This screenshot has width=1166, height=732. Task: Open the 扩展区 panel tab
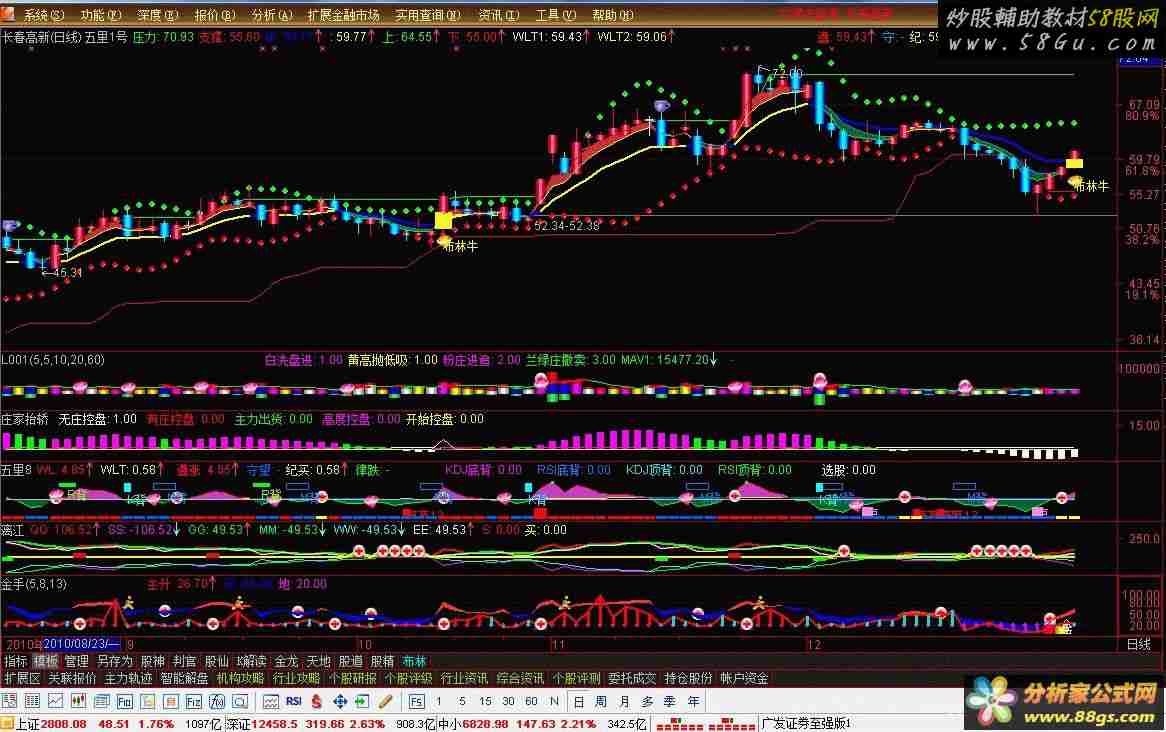click(x=22, y=678)
